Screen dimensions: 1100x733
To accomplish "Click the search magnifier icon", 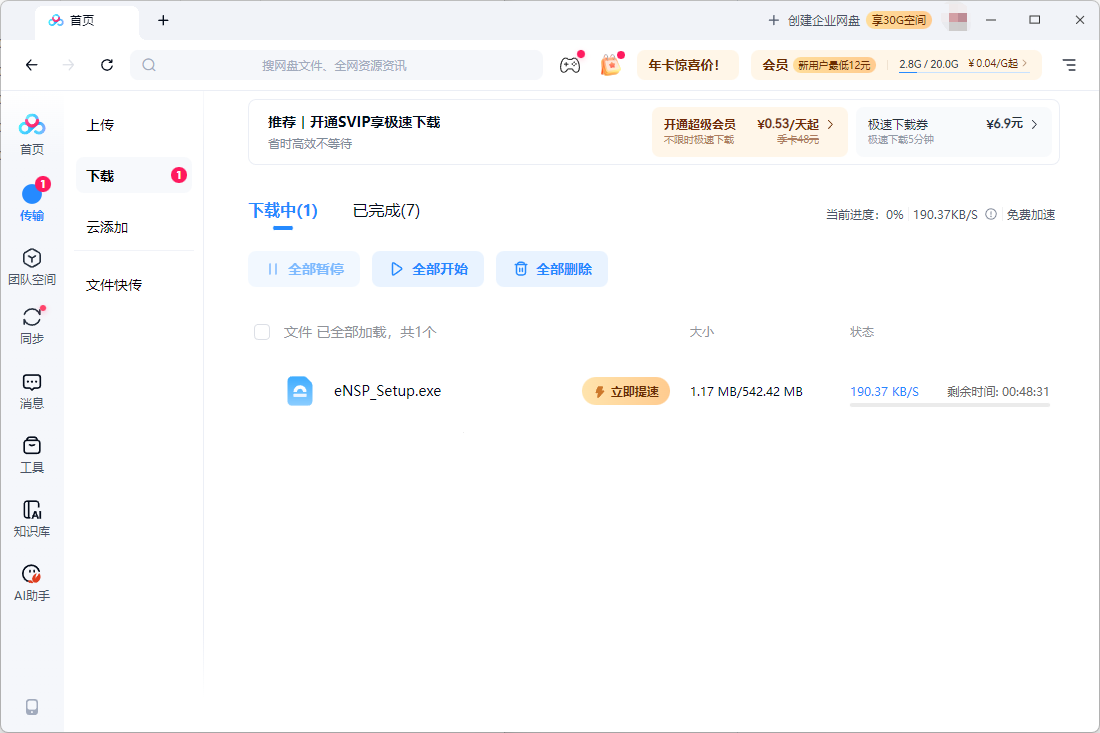I will point(149,65).
